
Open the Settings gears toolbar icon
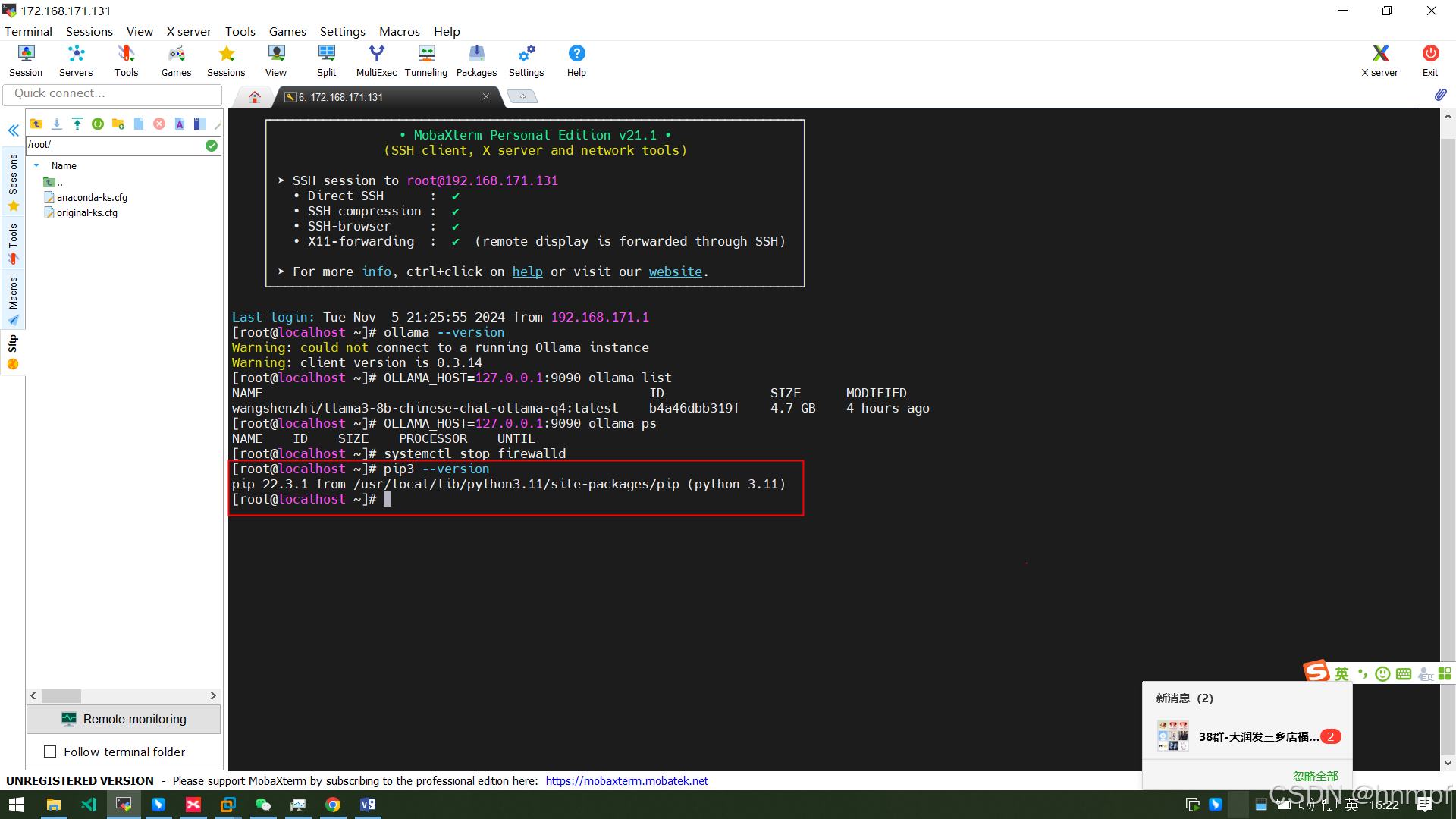(x=526, y=60)
